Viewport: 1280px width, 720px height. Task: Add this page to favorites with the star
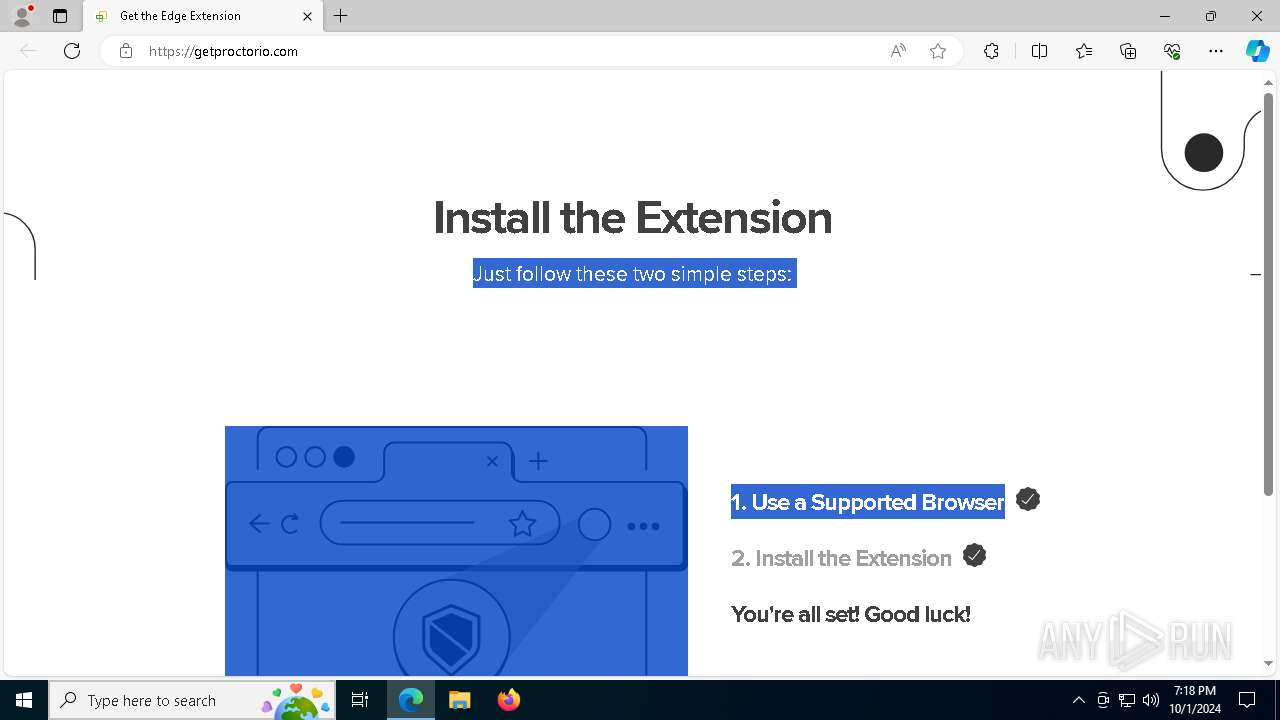pos(938,51)
